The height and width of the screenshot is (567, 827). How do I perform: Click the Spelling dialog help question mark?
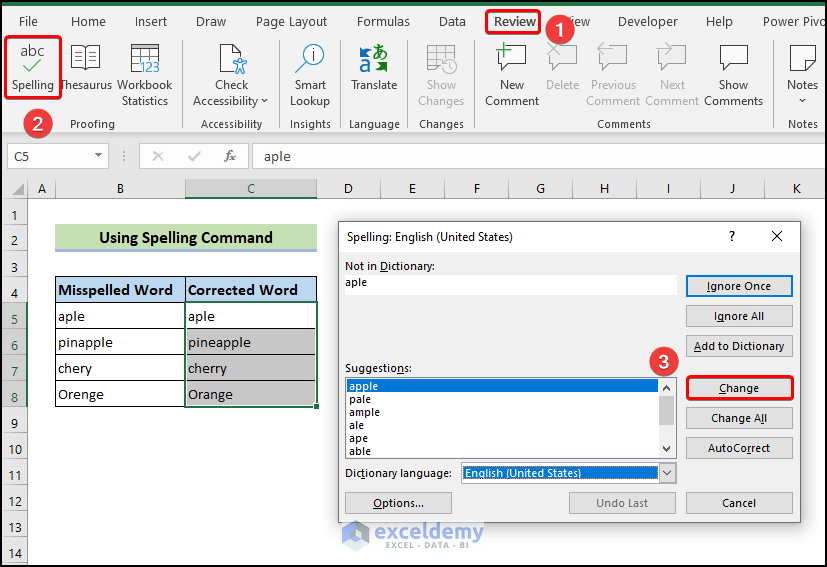(x=732, y=236)
